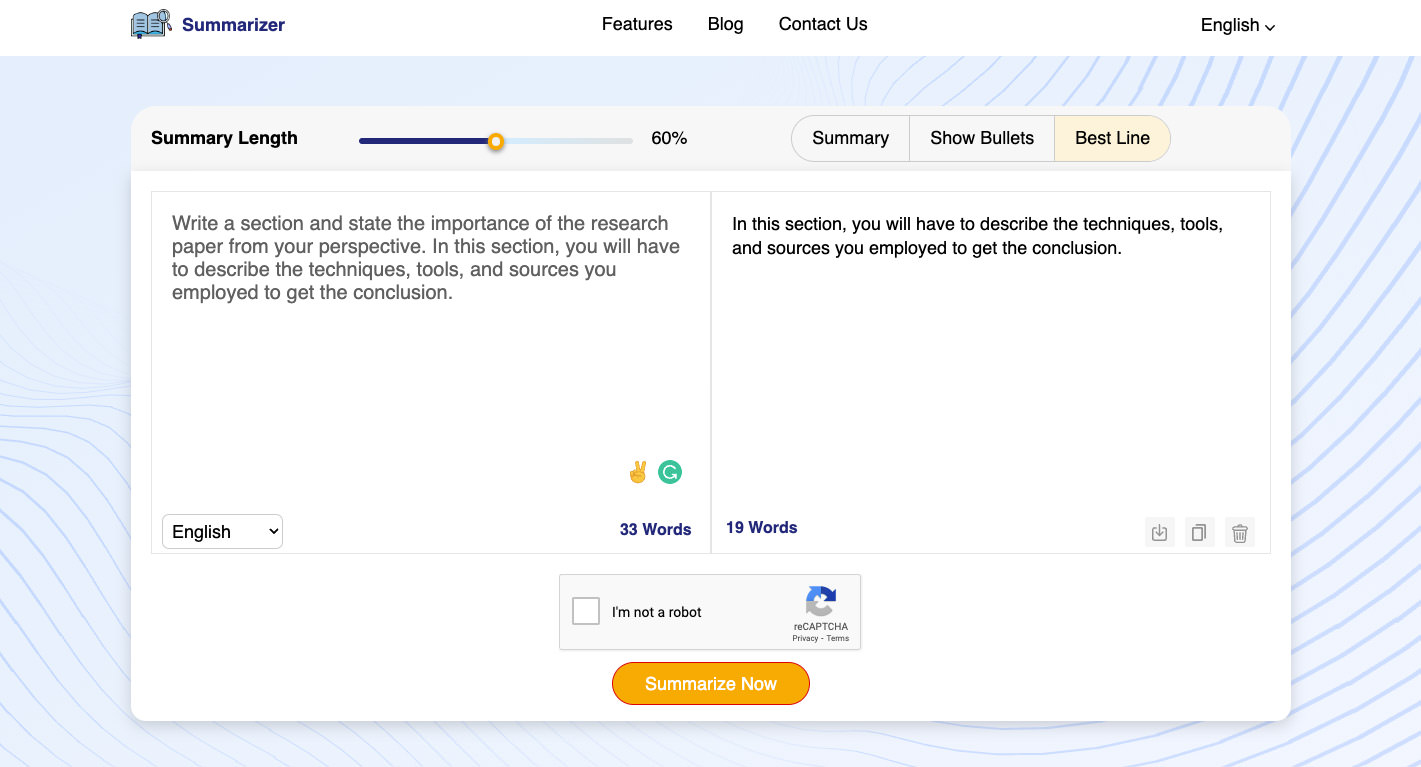Click the Summary Length label
The height and width of the screenshot is (767, 1421).
tap(224, 138)
